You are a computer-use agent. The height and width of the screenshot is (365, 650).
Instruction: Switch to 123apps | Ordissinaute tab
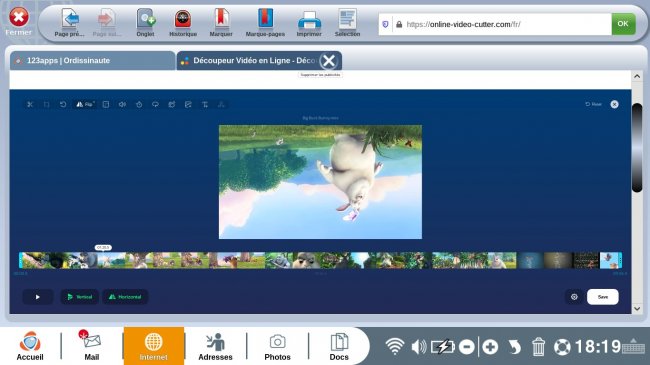point(92,61)
